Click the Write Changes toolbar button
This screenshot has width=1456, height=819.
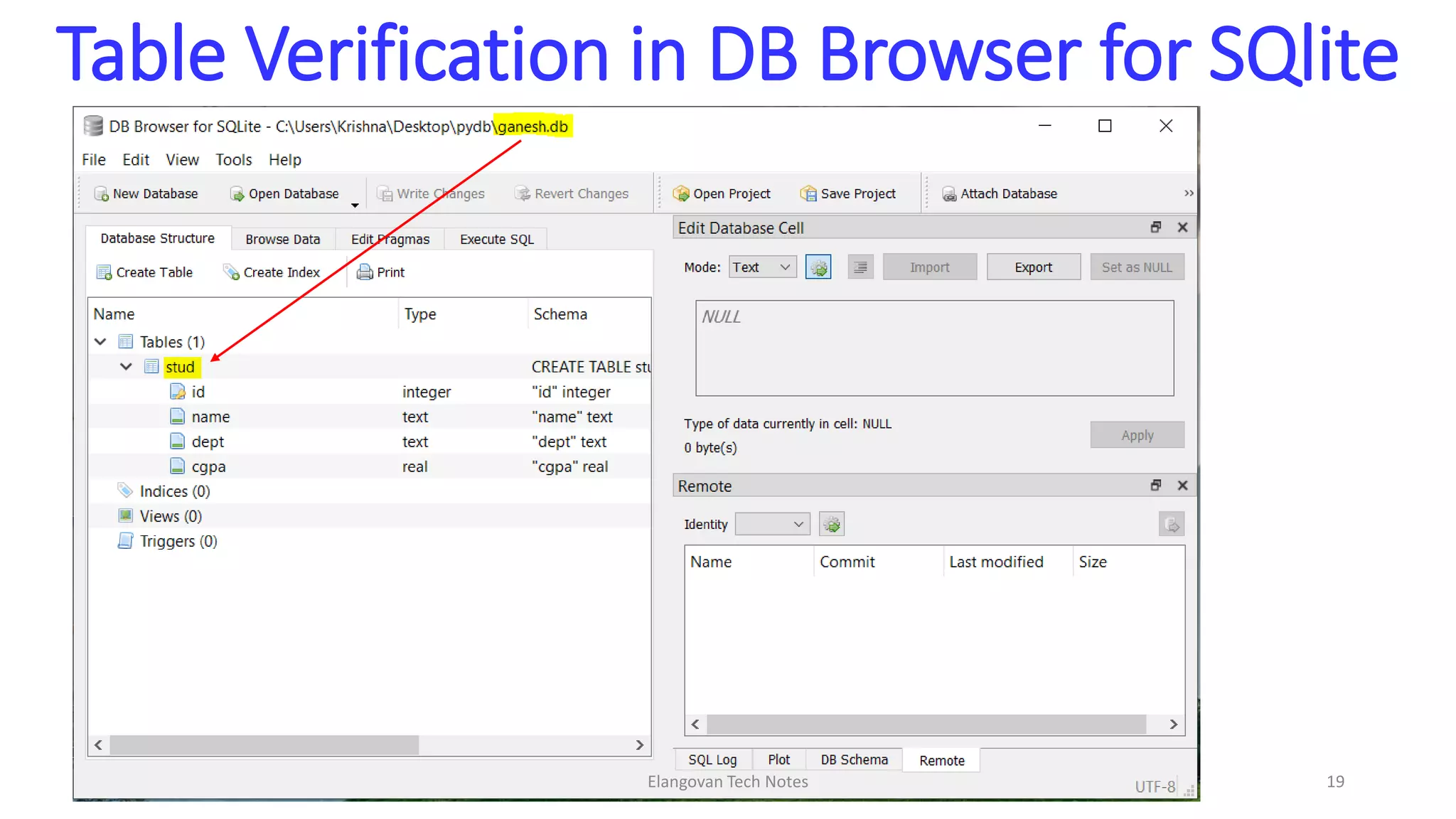click(x=431, y=194)
